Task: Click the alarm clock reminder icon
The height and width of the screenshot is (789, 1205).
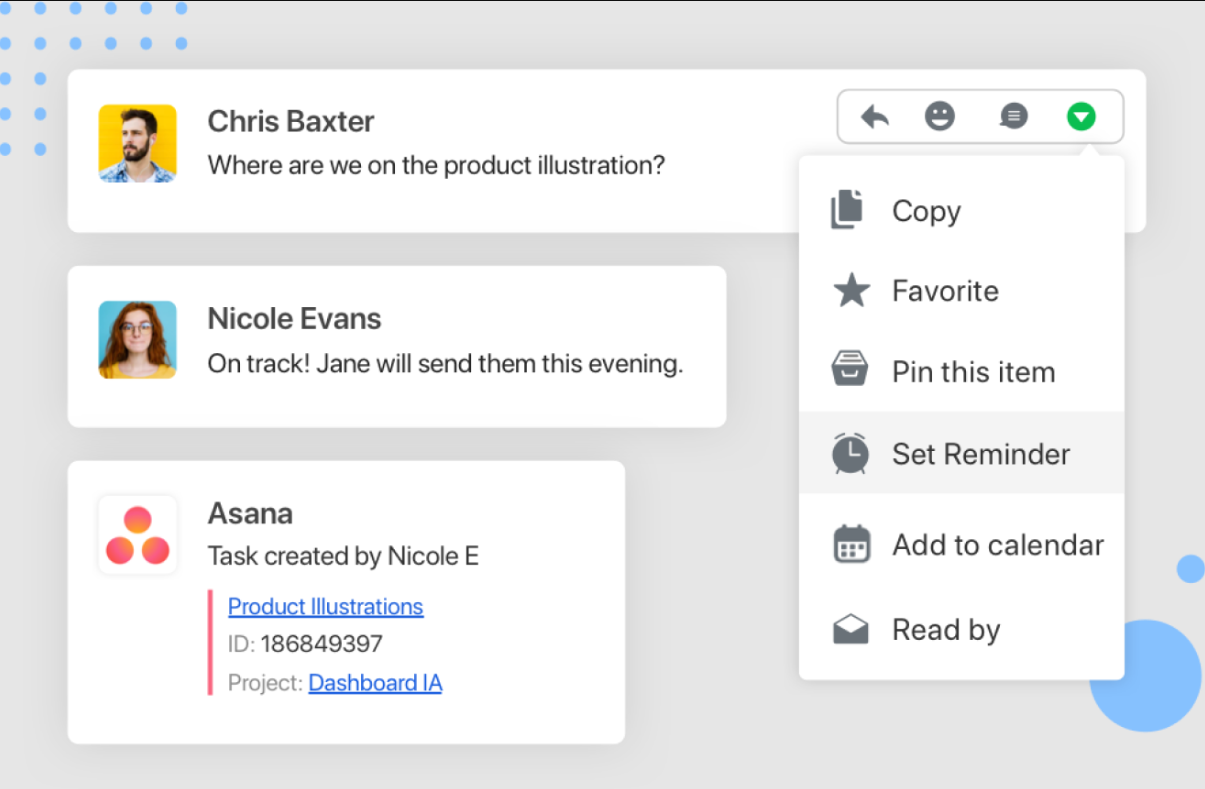Action: tap(850, 453)
